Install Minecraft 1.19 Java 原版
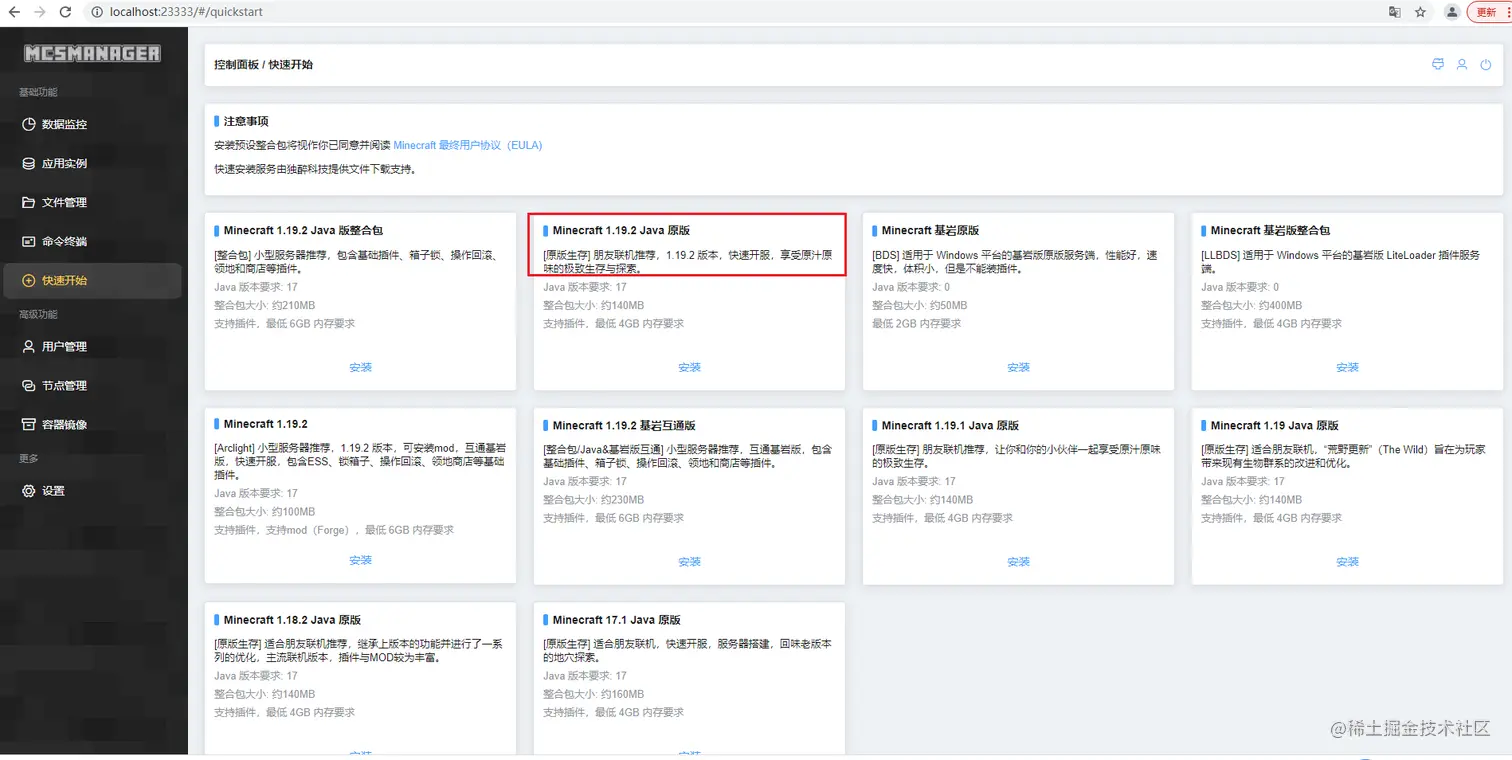The height and width of the screenshot is (760, 1512). 1347,562
